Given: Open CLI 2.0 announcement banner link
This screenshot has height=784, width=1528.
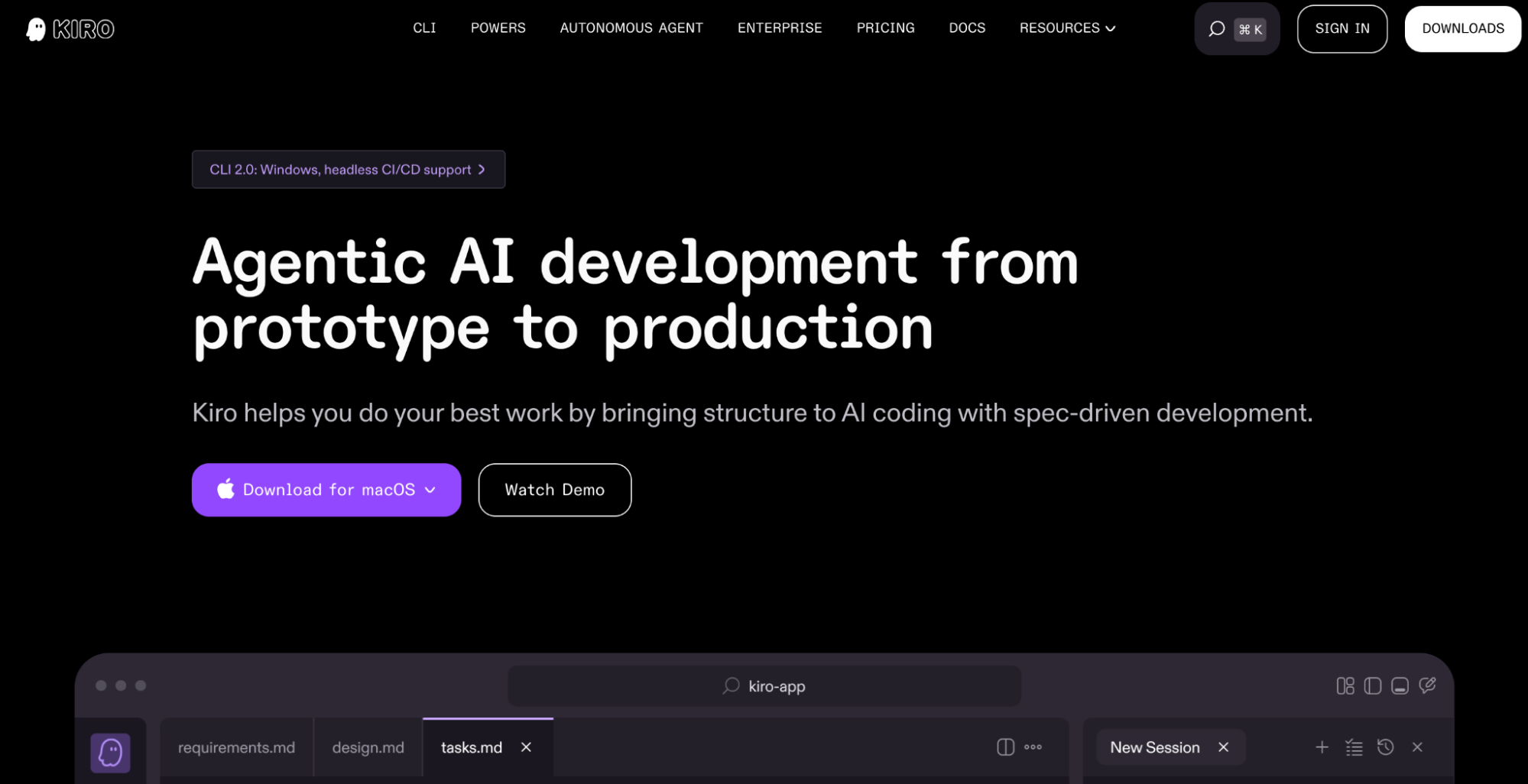Looking at the screenshot, I should 349,169.
